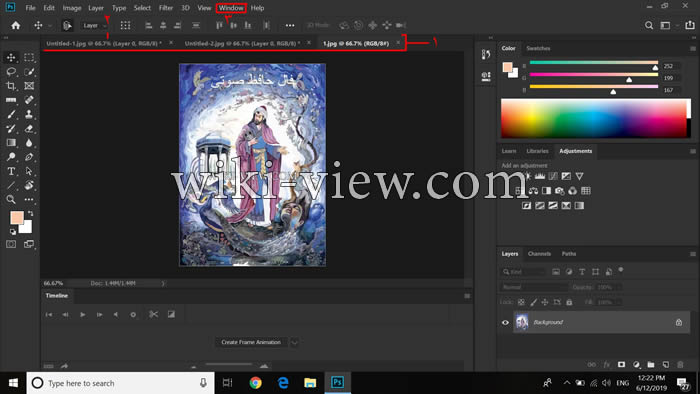Toggle the Auto-Select option icon
Image resolution: width=700 pixels, height=394 pixels.
[67, 25]
